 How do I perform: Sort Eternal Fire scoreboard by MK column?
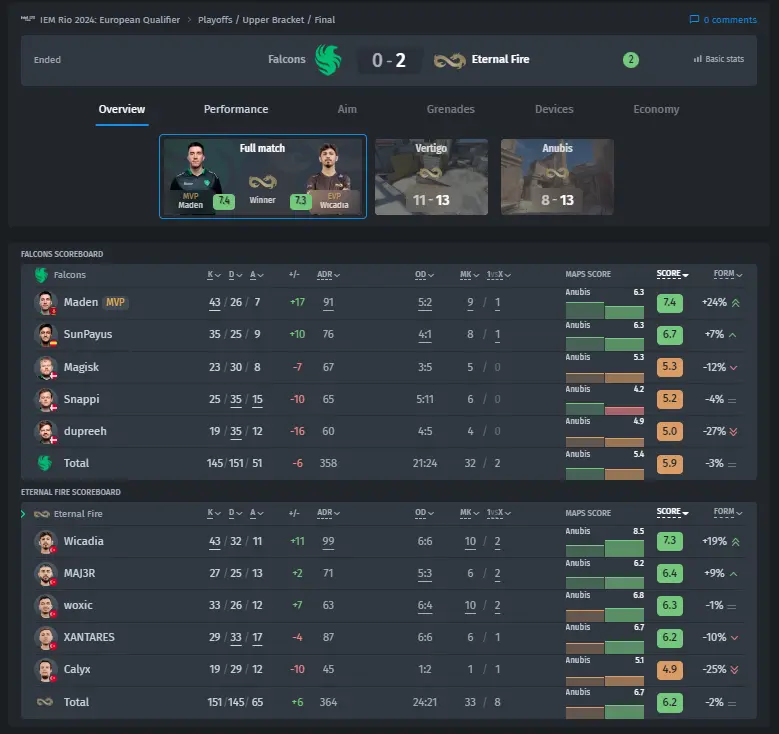[469, 513]
